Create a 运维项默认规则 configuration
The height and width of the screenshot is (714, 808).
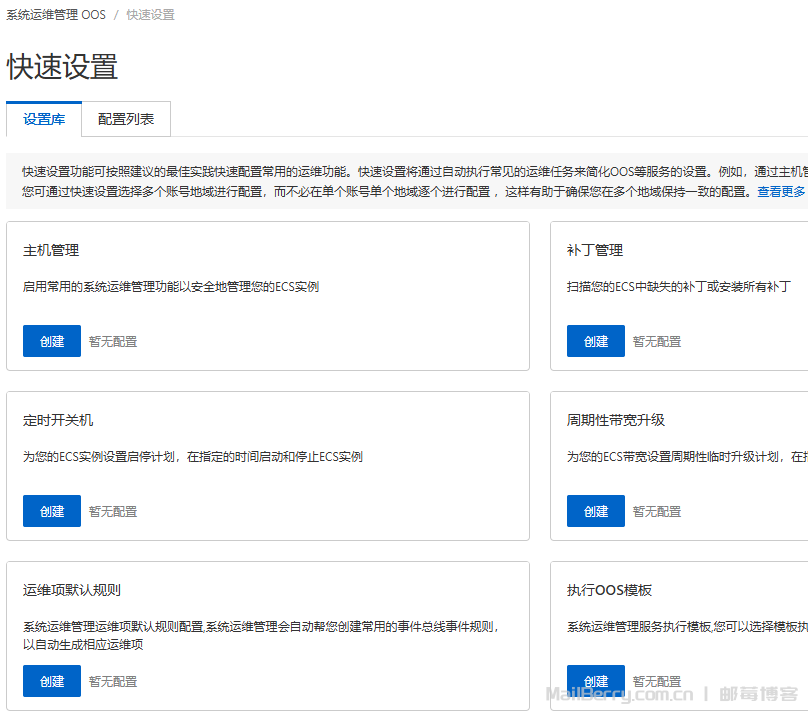click(x=52, y=681)
